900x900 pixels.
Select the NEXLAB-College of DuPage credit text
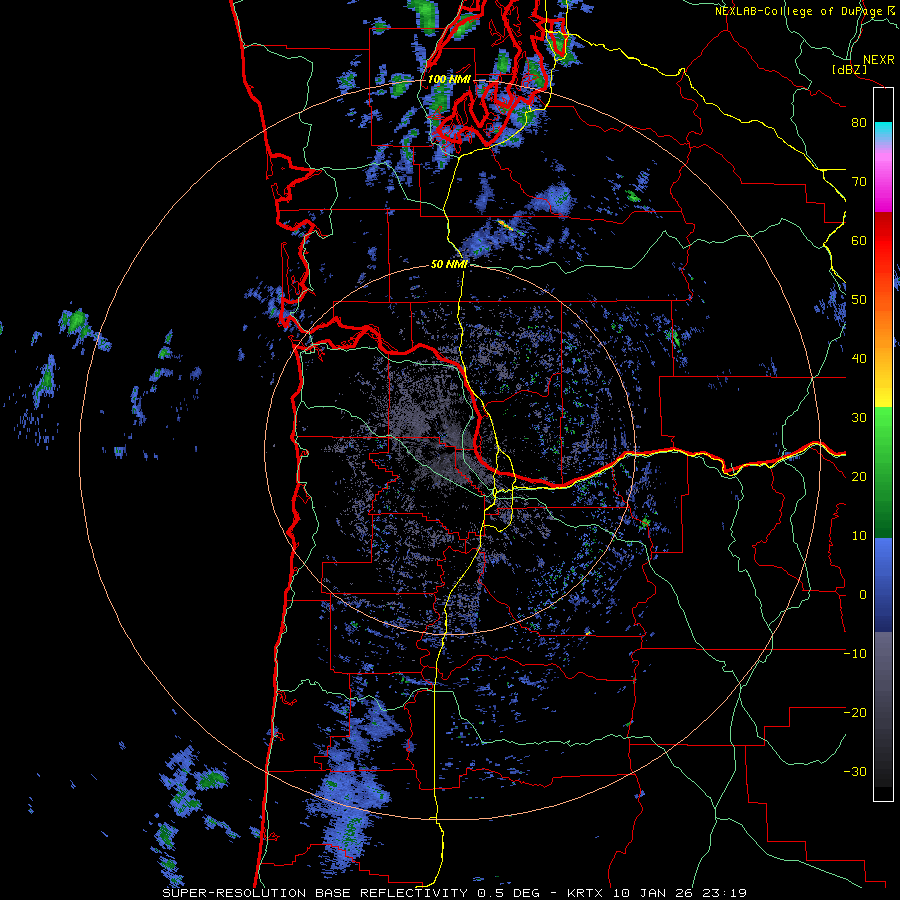pos(798,11)
